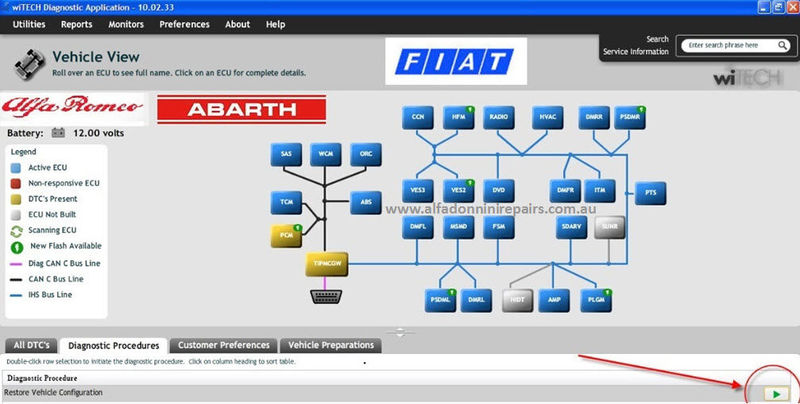Select the WCM ECU block
The height and width of the screenshot is (404, 800).
click(x=326, y=155)
